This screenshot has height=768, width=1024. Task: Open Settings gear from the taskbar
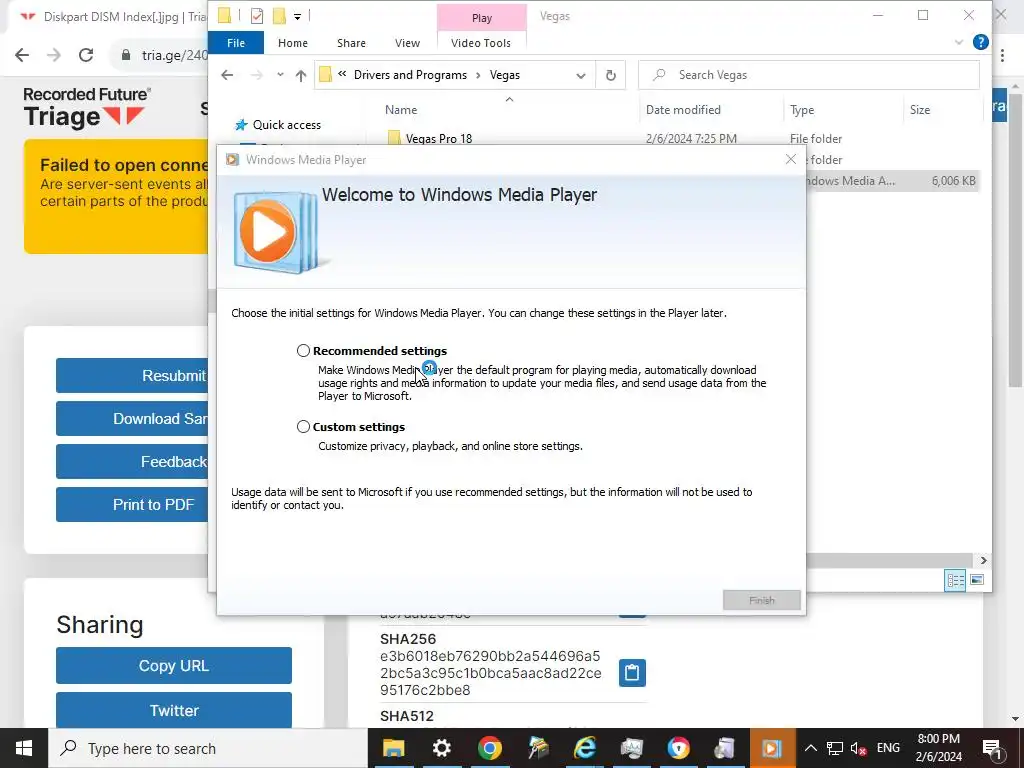[x=441, y=748]
